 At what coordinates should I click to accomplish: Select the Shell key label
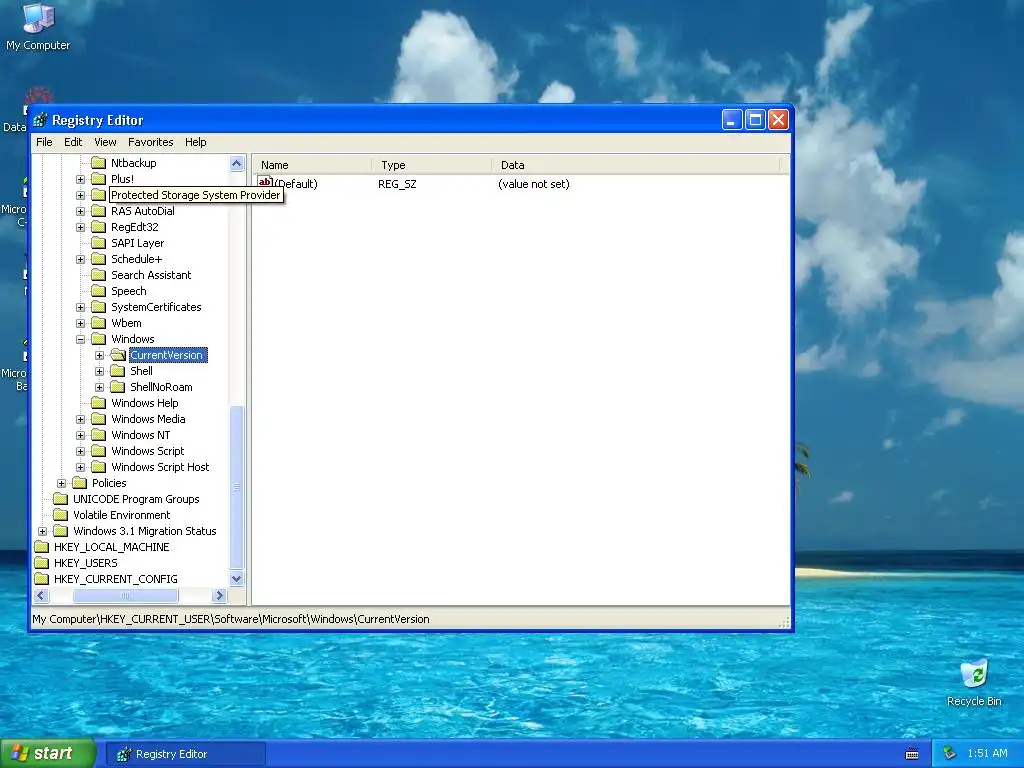pos(141,371)
